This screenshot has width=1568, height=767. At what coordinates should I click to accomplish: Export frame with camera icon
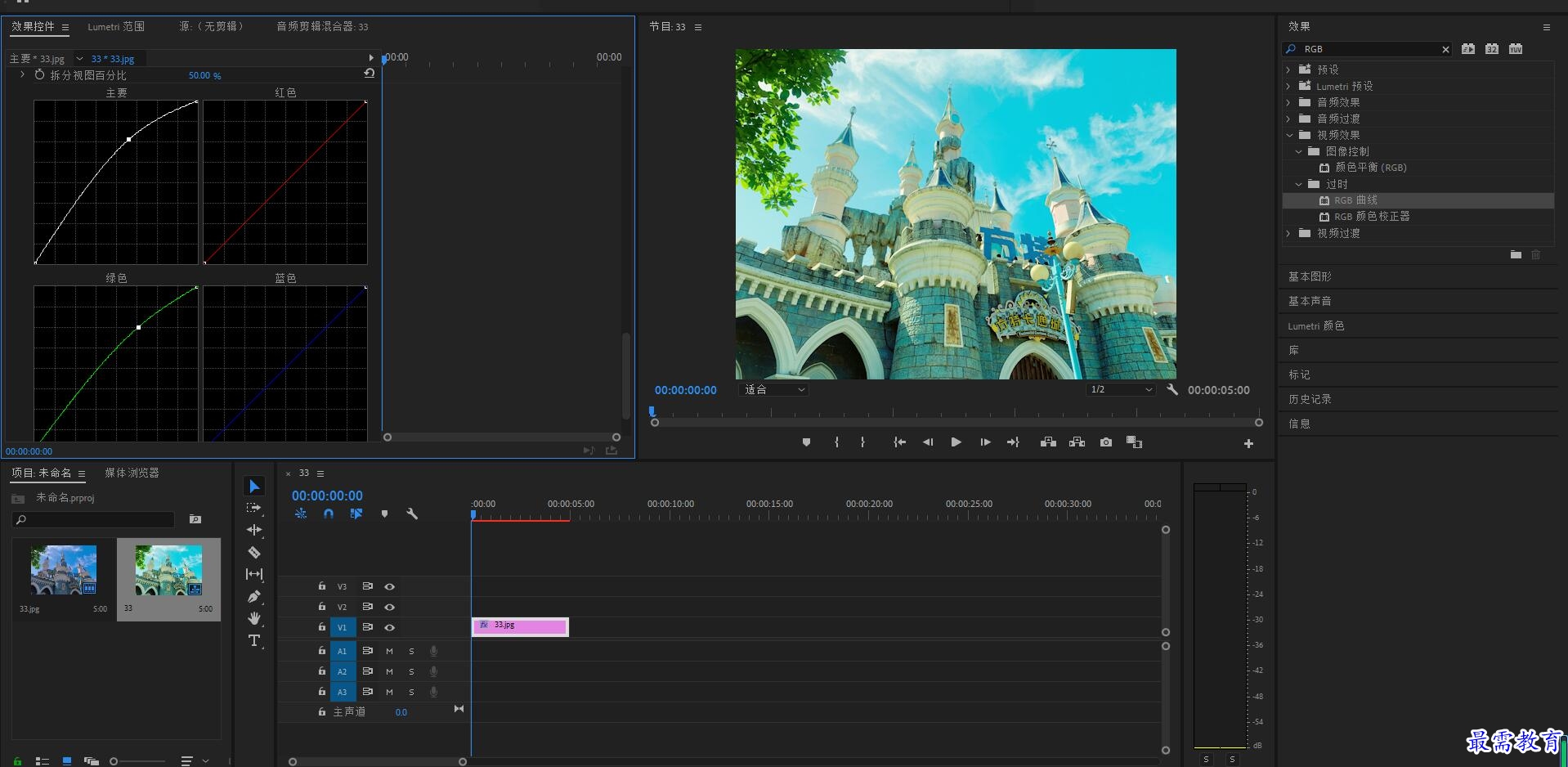pyautogui.click(x=1105, y=442)
